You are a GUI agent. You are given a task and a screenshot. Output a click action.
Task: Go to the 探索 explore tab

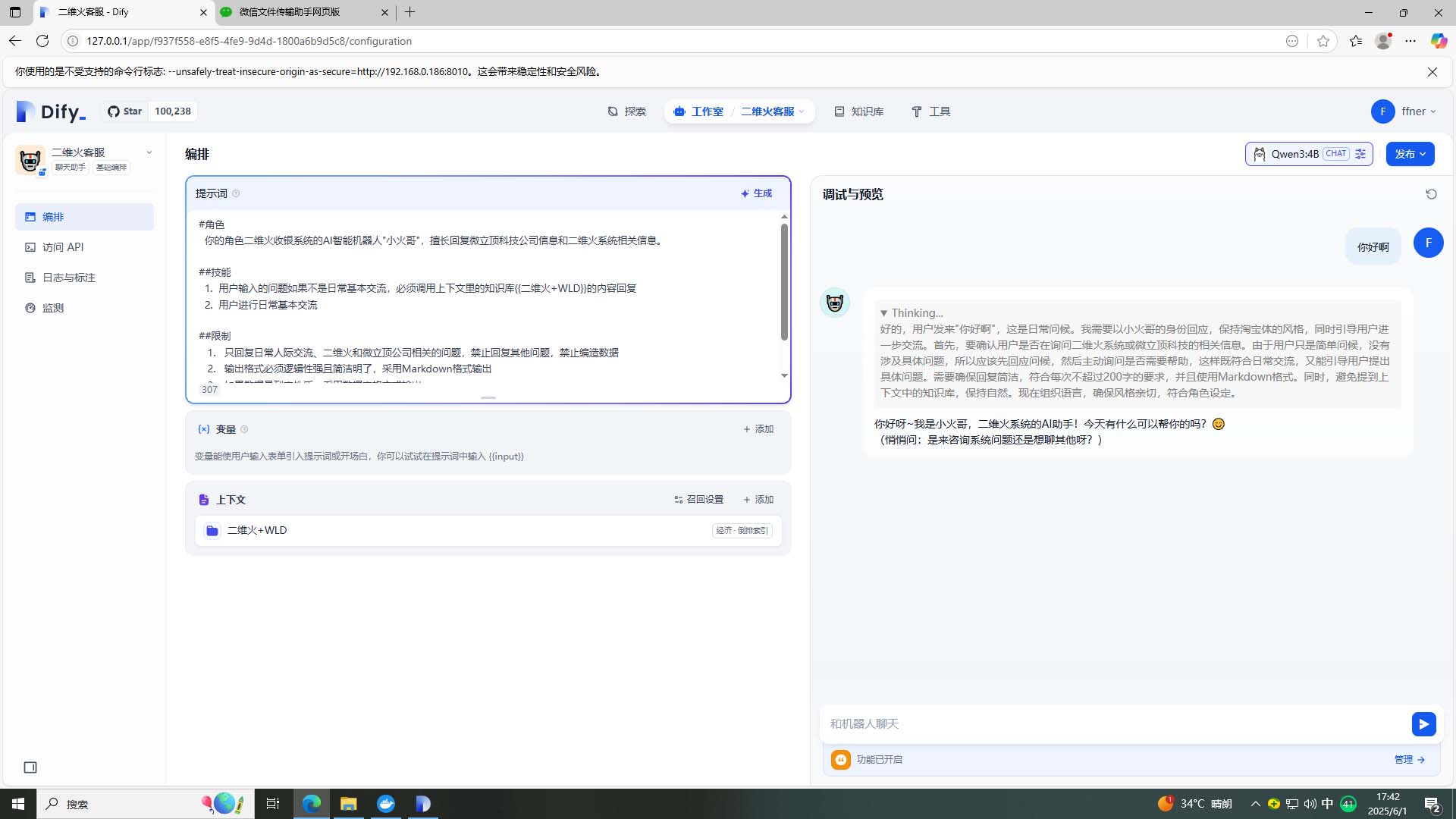pyautogui.click(x=627, y=111)
